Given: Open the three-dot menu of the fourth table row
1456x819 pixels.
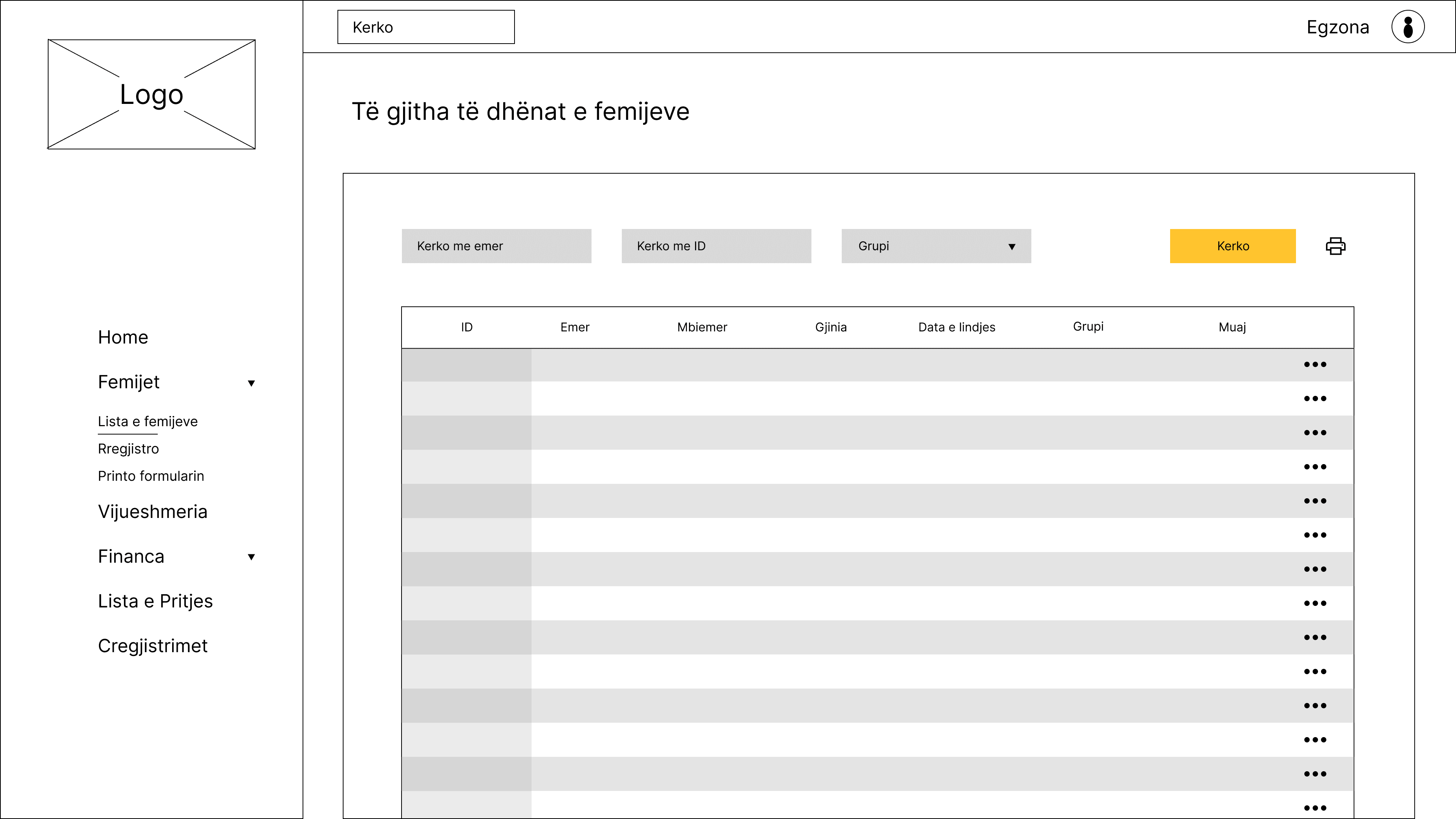Looking at the screenshot, I should point(1315,467).
